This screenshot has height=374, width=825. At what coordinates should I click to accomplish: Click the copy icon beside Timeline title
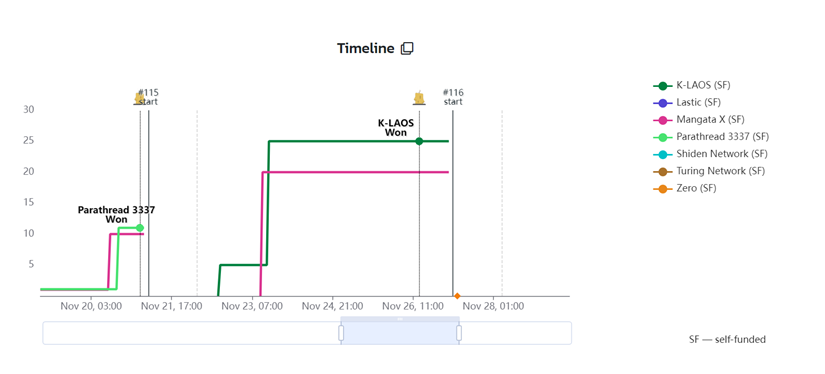pyautogui.click(x=407, y=48)
